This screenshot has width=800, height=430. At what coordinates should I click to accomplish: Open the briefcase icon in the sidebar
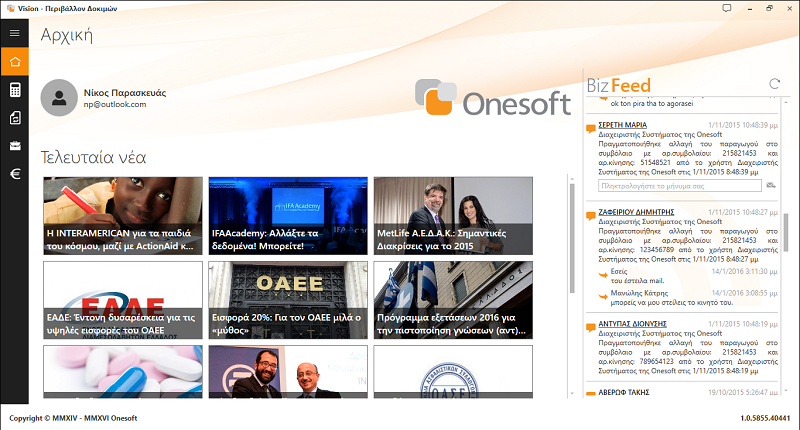(x=14, y=146)
